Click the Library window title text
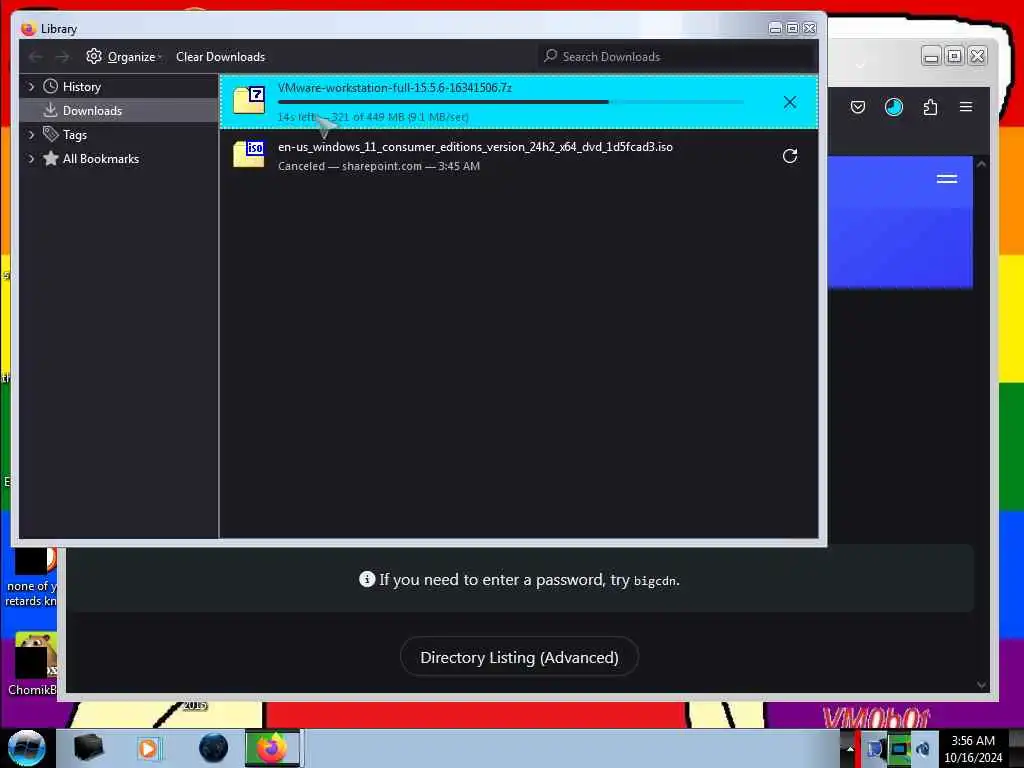 59,29
